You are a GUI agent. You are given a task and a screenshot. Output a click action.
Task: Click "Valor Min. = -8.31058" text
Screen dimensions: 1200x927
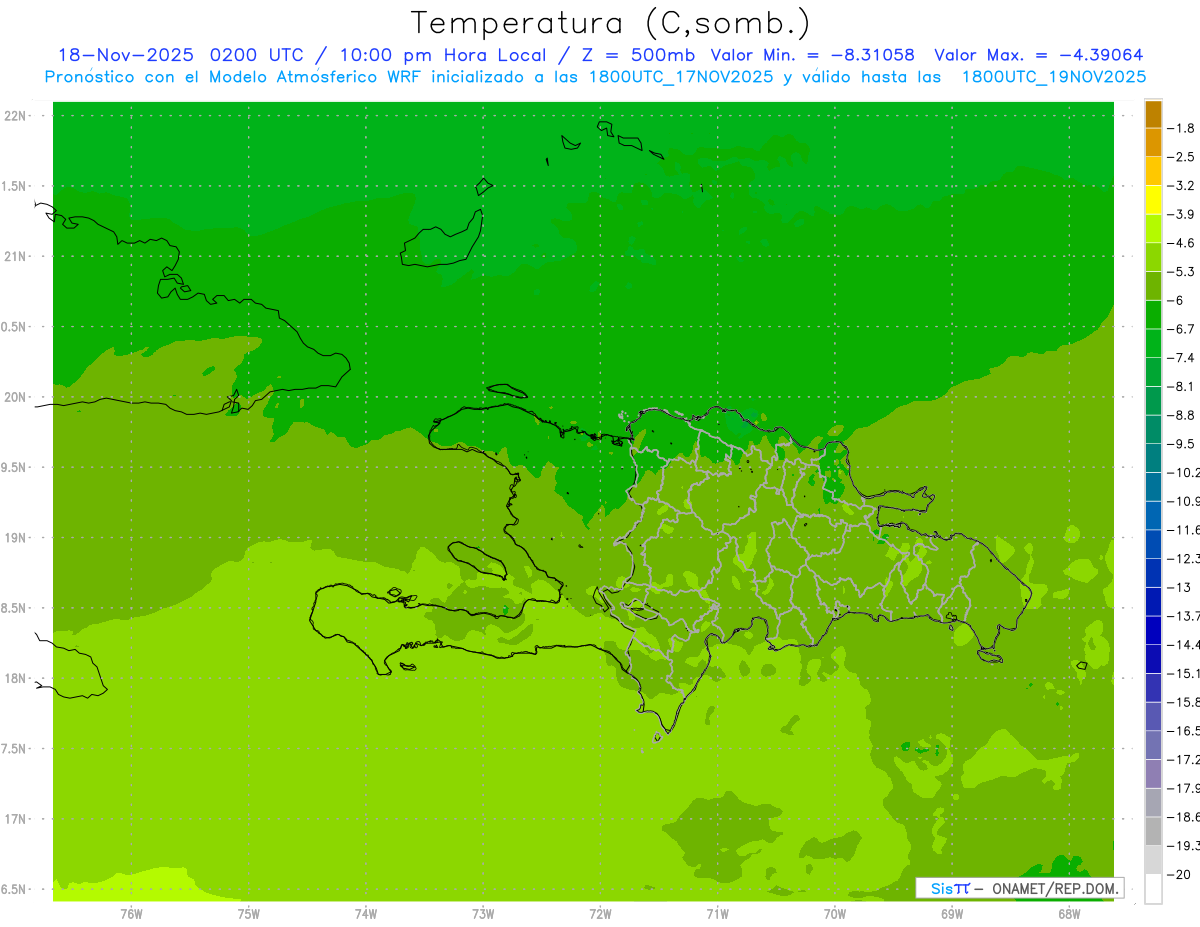[812, 55]
